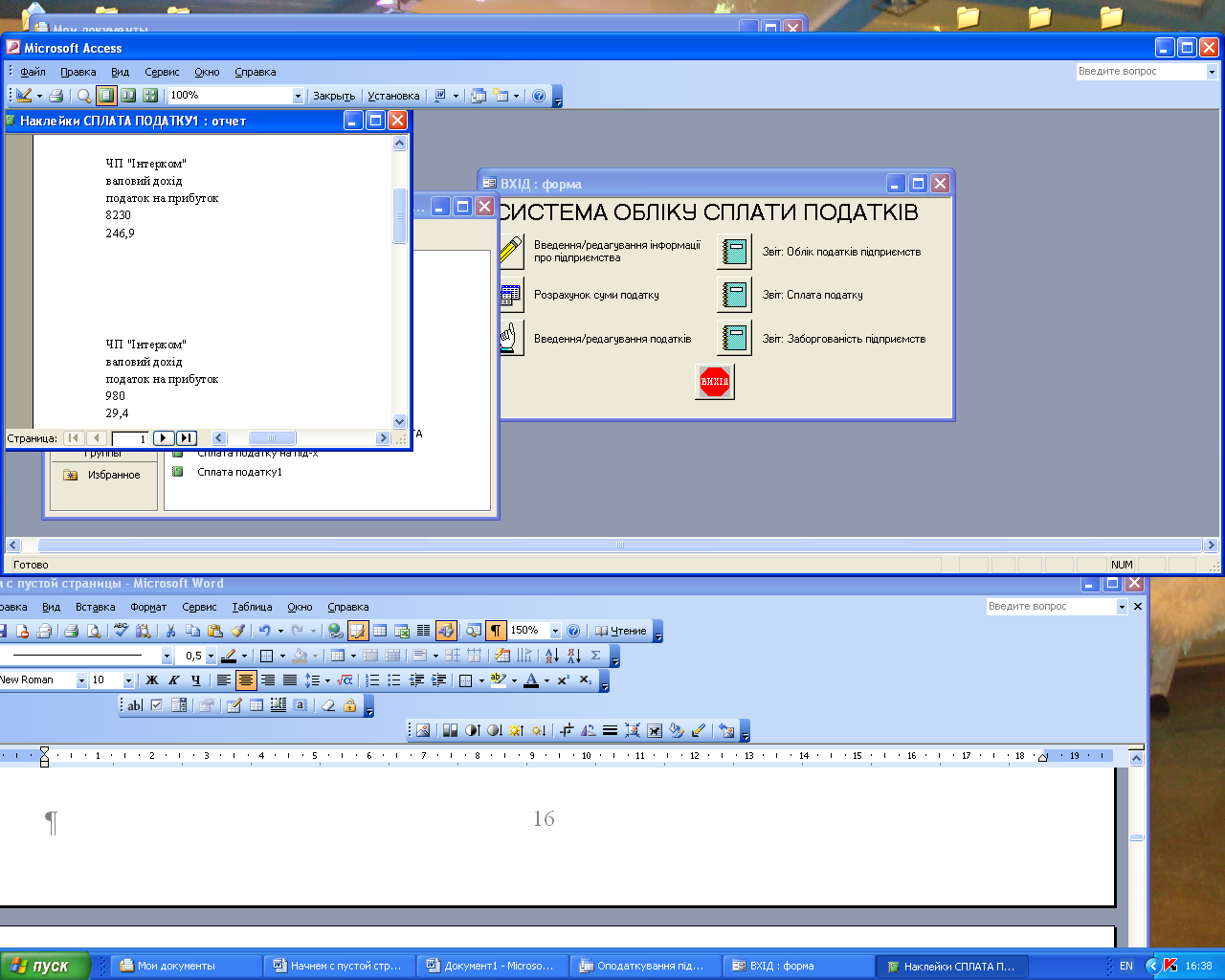The width and height of the screenshot is (1225, 980).
Task: Open report icon Звіт: Заборгованість підприємств
Action: (x=735, y=338)
